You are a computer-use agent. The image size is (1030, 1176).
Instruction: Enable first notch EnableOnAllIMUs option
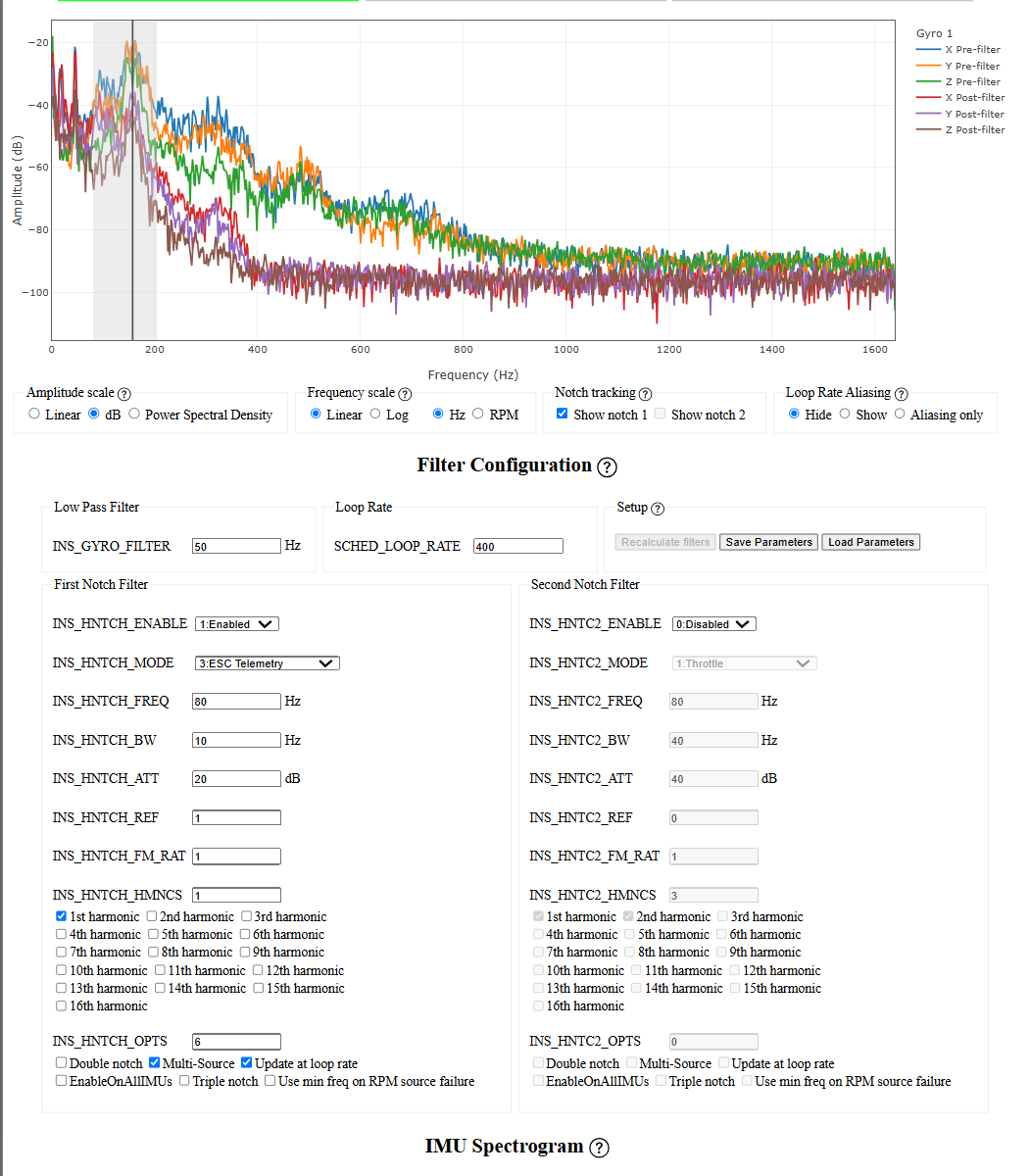tap(62, 1081)
